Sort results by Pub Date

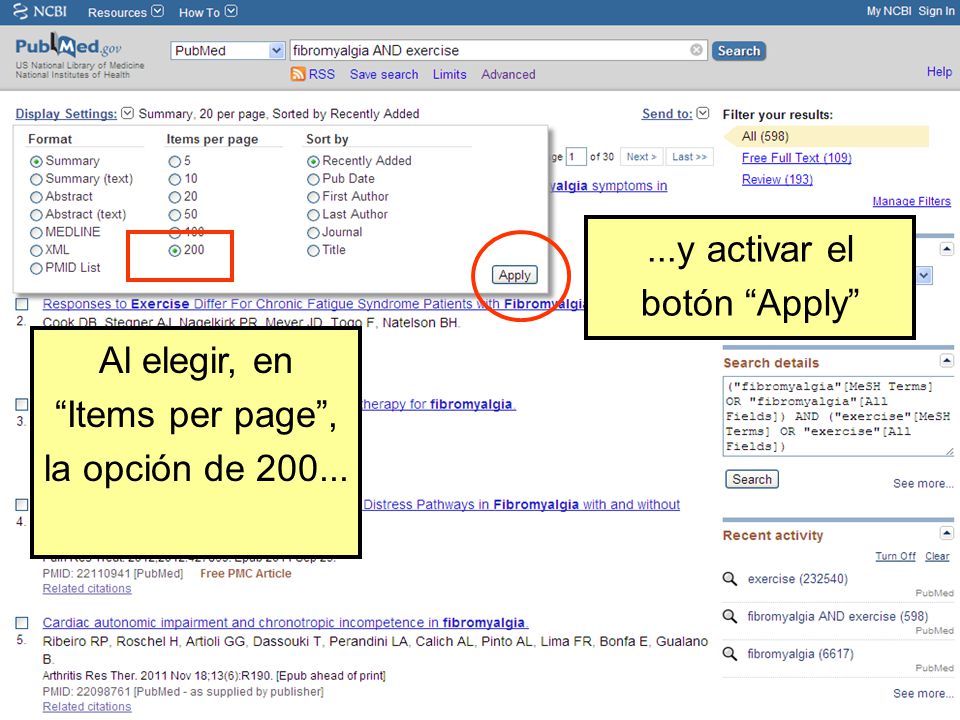pos(313,179)
